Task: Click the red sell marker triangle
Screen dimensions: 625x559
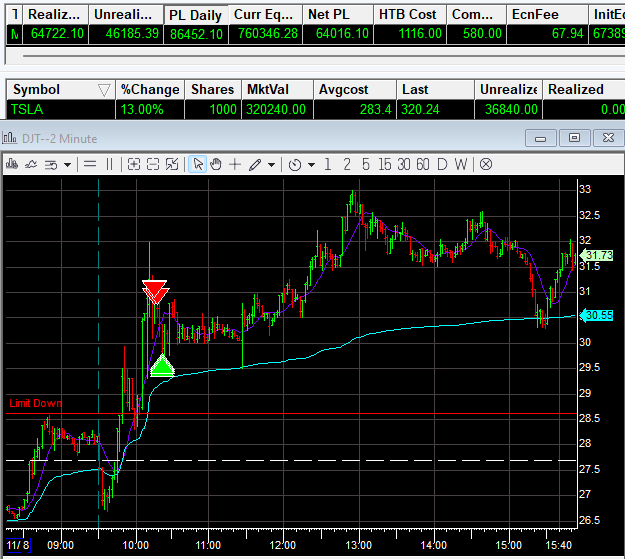Action: [155, 291]
